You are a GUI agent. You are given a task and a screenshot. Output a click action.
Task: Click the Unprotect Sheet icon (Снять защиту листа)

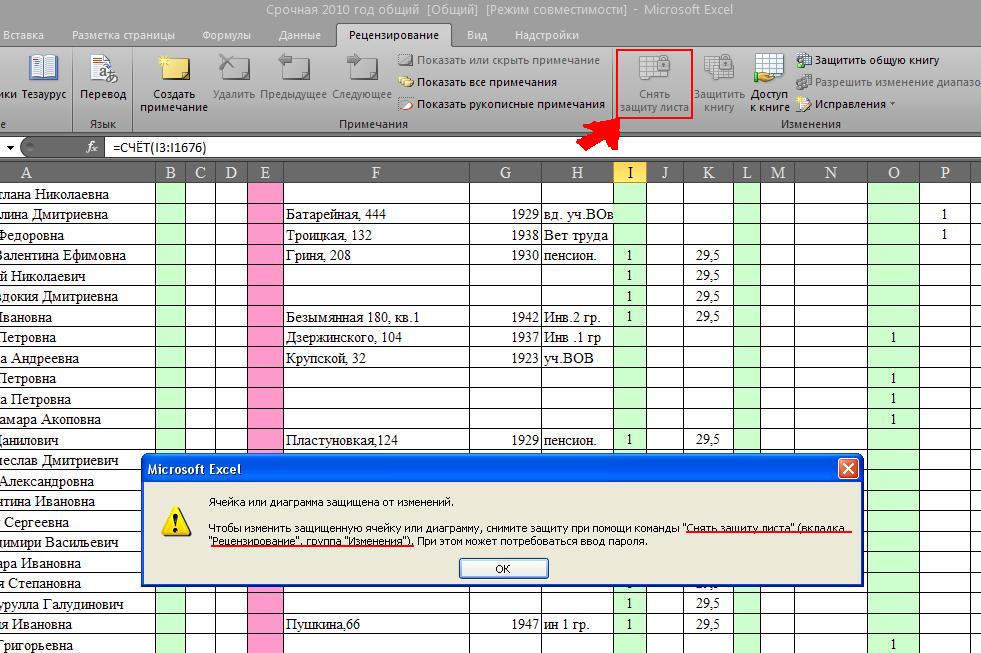click(x=654, y=70)
